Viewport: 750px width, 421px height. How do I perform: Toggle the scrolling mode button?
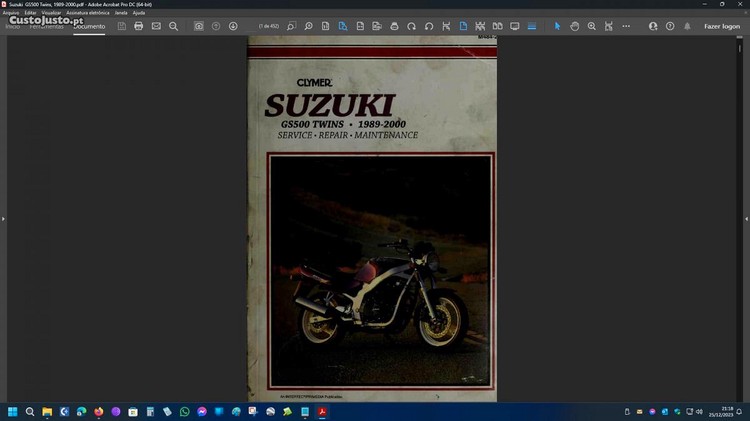[463, 26]
